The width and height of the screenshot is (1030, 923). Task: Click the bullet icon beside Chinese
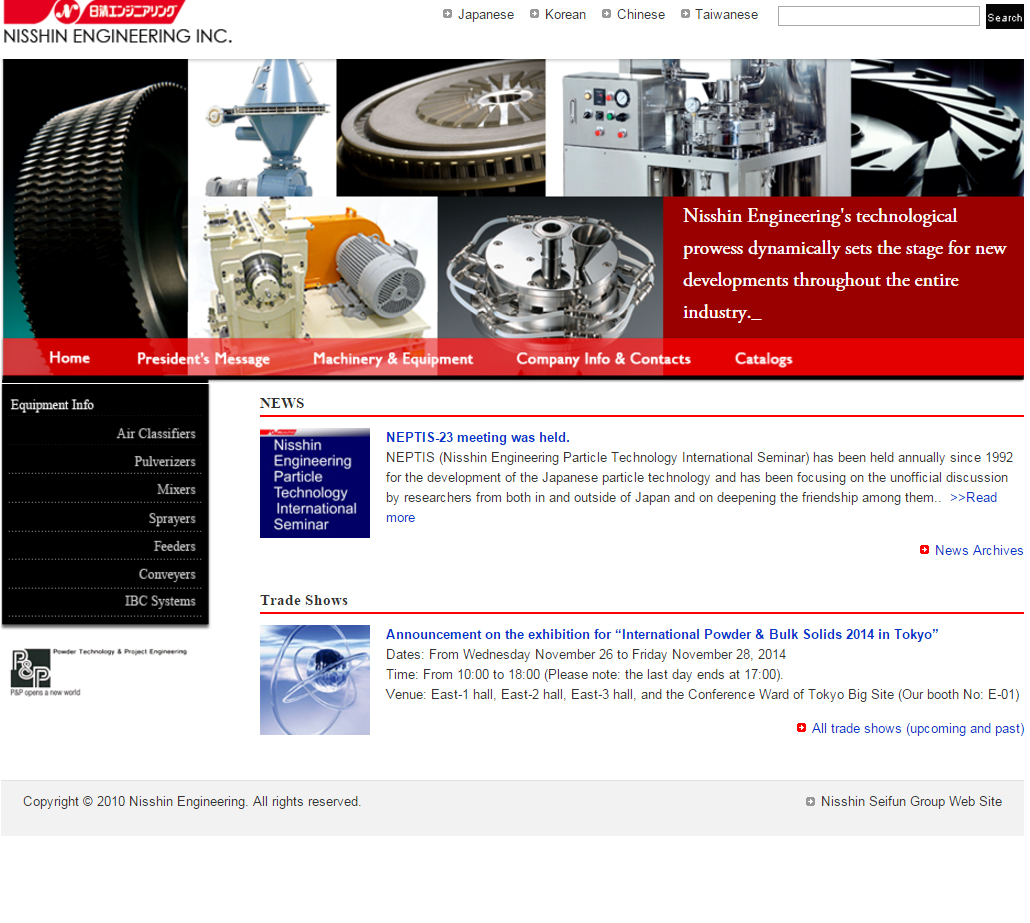click(606, 14)
